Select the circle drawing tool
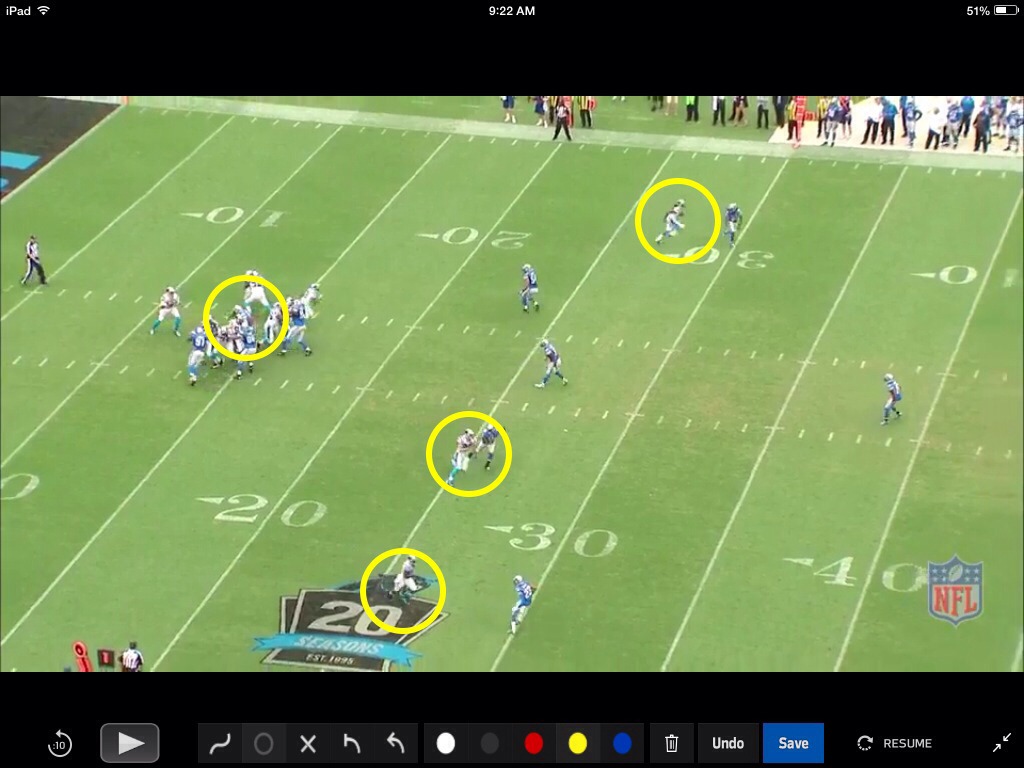This screenshot has width=1024, height=768. point(264,743)
